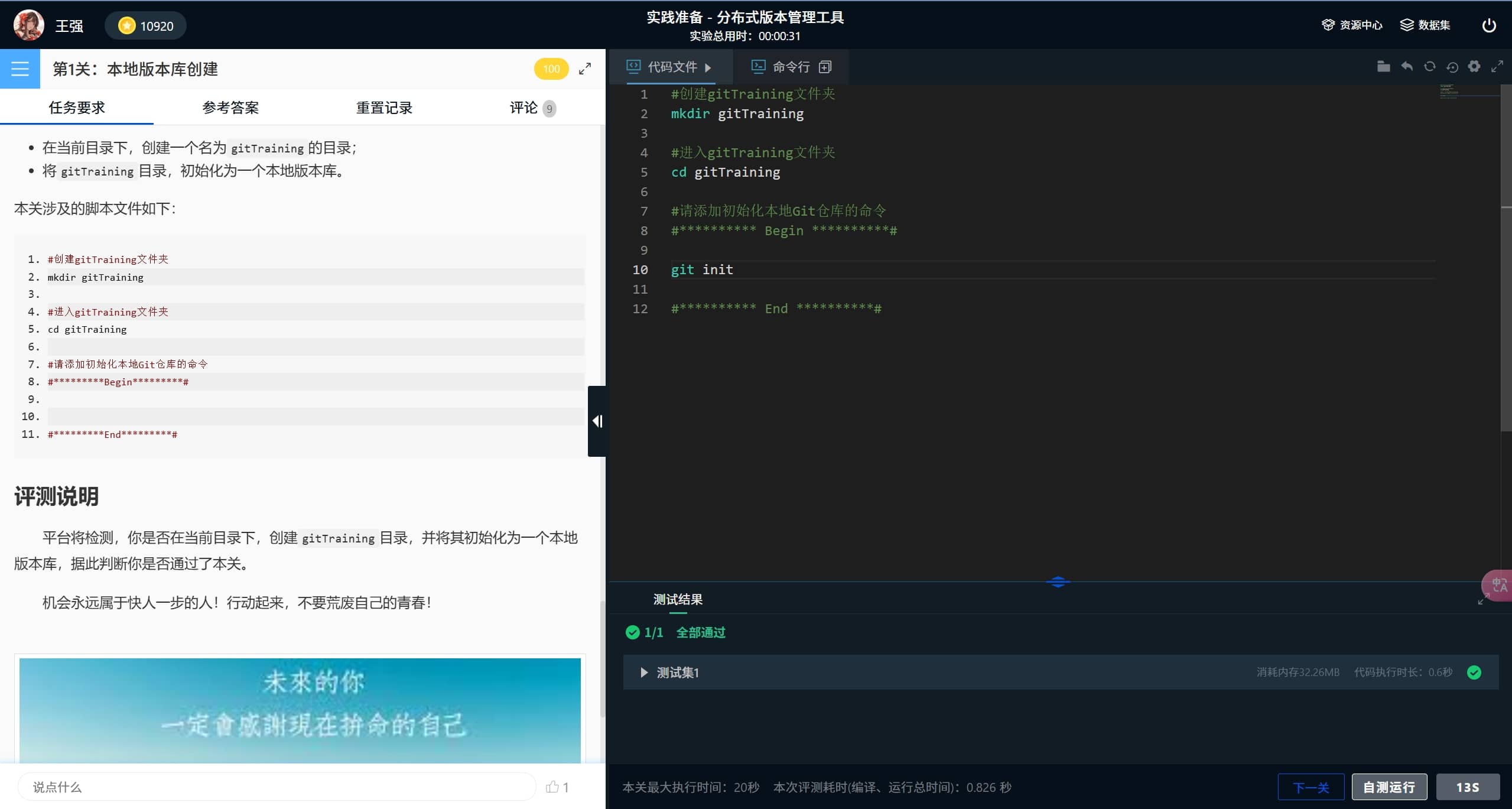The width and height of the screenshot is (1512, 809).
Task: Click the 13S timer button
Action: click(x=1468, y=787)
